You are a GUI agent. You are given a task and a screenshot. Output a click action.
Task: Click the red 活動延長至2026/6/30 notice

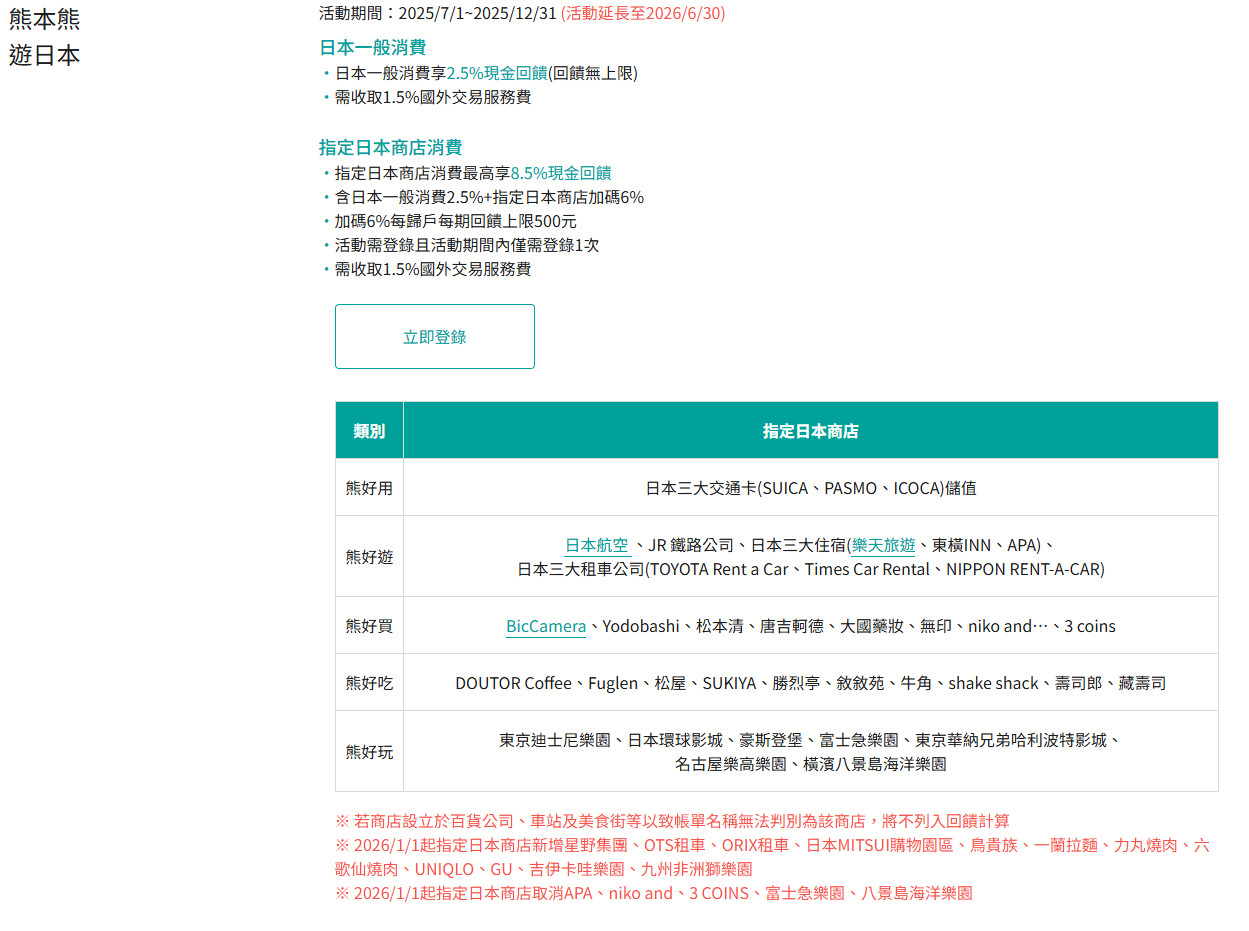[643, 13]
